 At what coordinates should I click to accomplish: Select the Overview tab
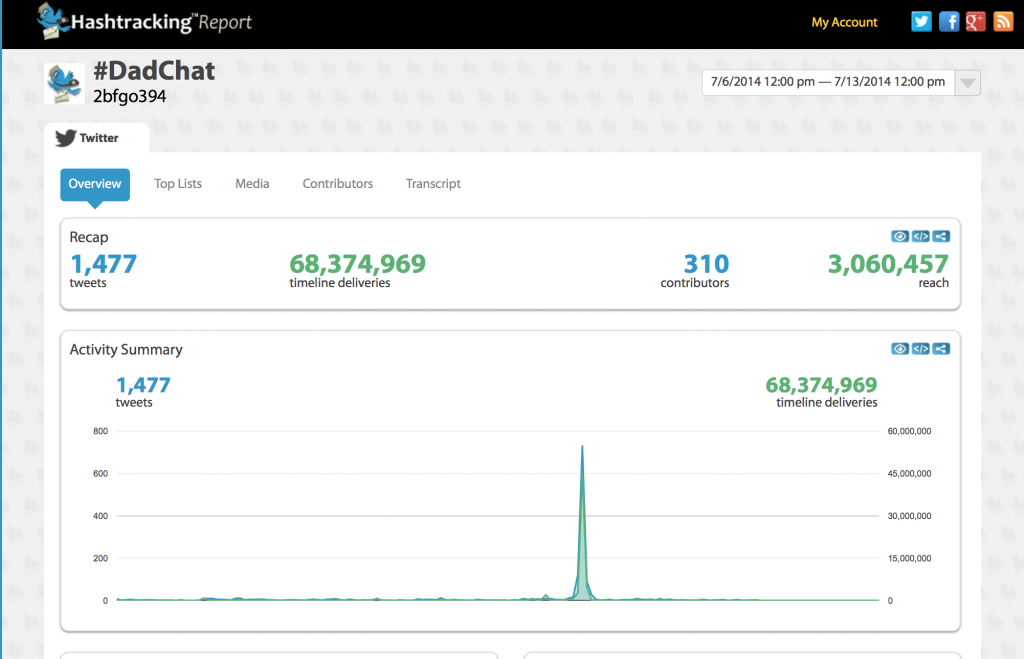click(95, 184)
